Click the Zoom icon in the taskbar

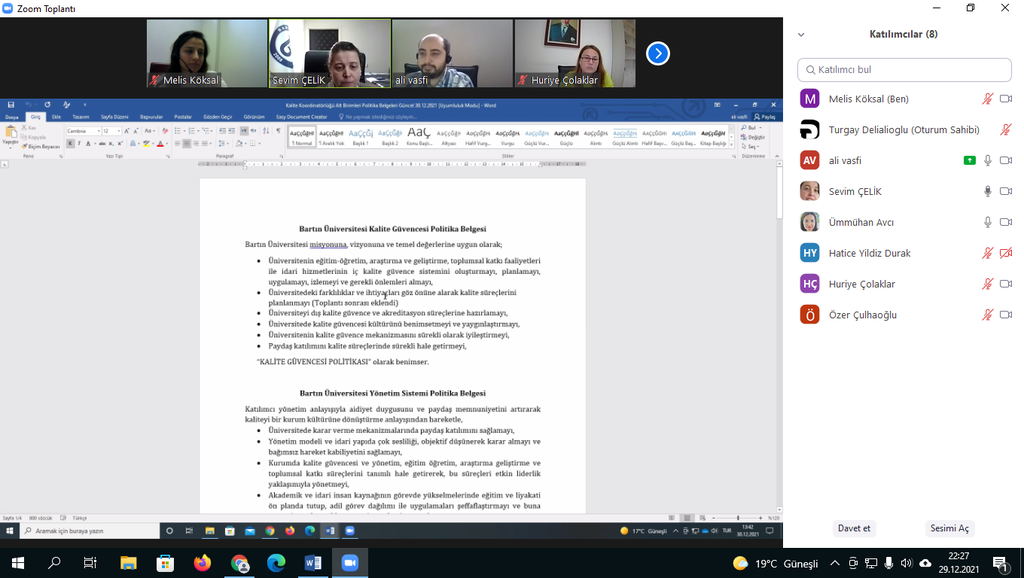(349, 563)
